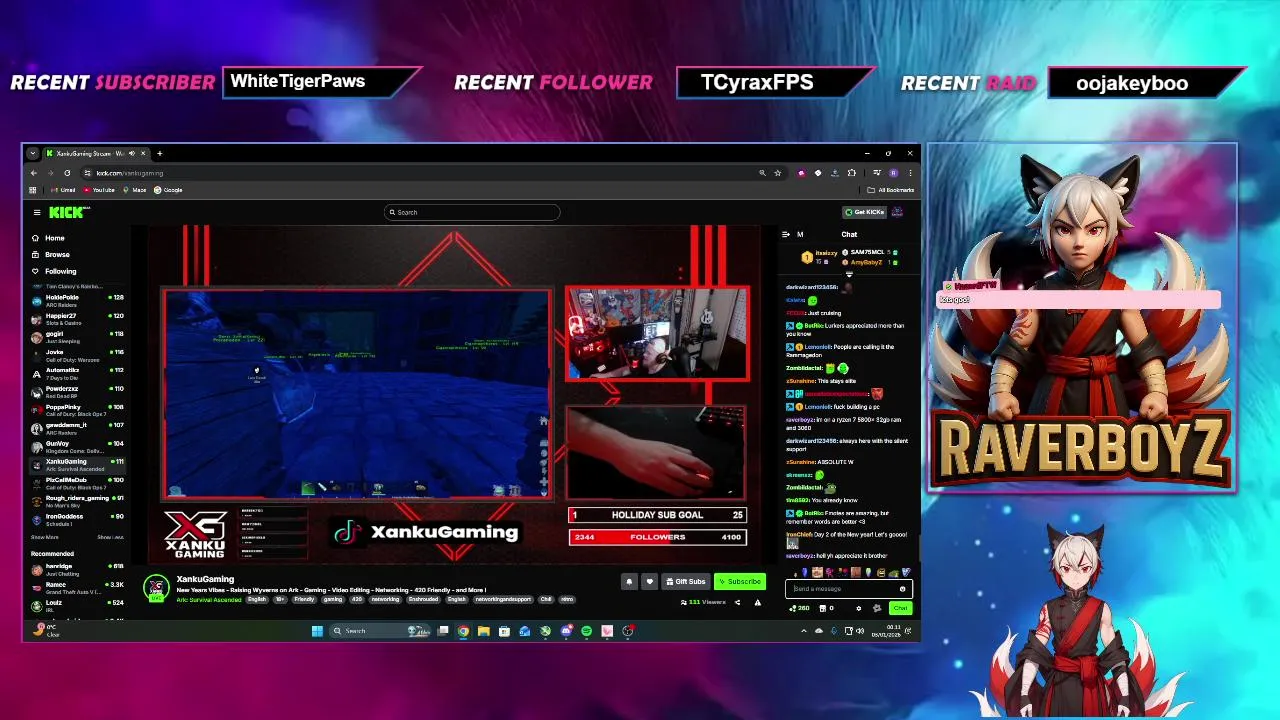Open GunVoy channel in sidebar
Screen dimensions: 1280x720
(x=78, y=446)
